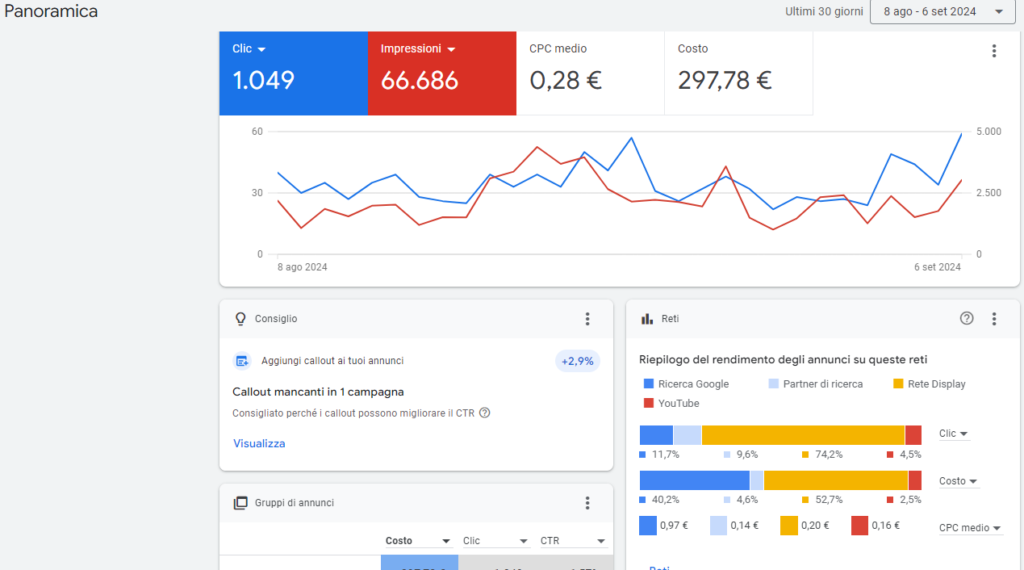Viewport: 1024px width, 570px height.
Task: Select the CPC medio metric tile
Action: pyautogui.click(x=590, y=73)
